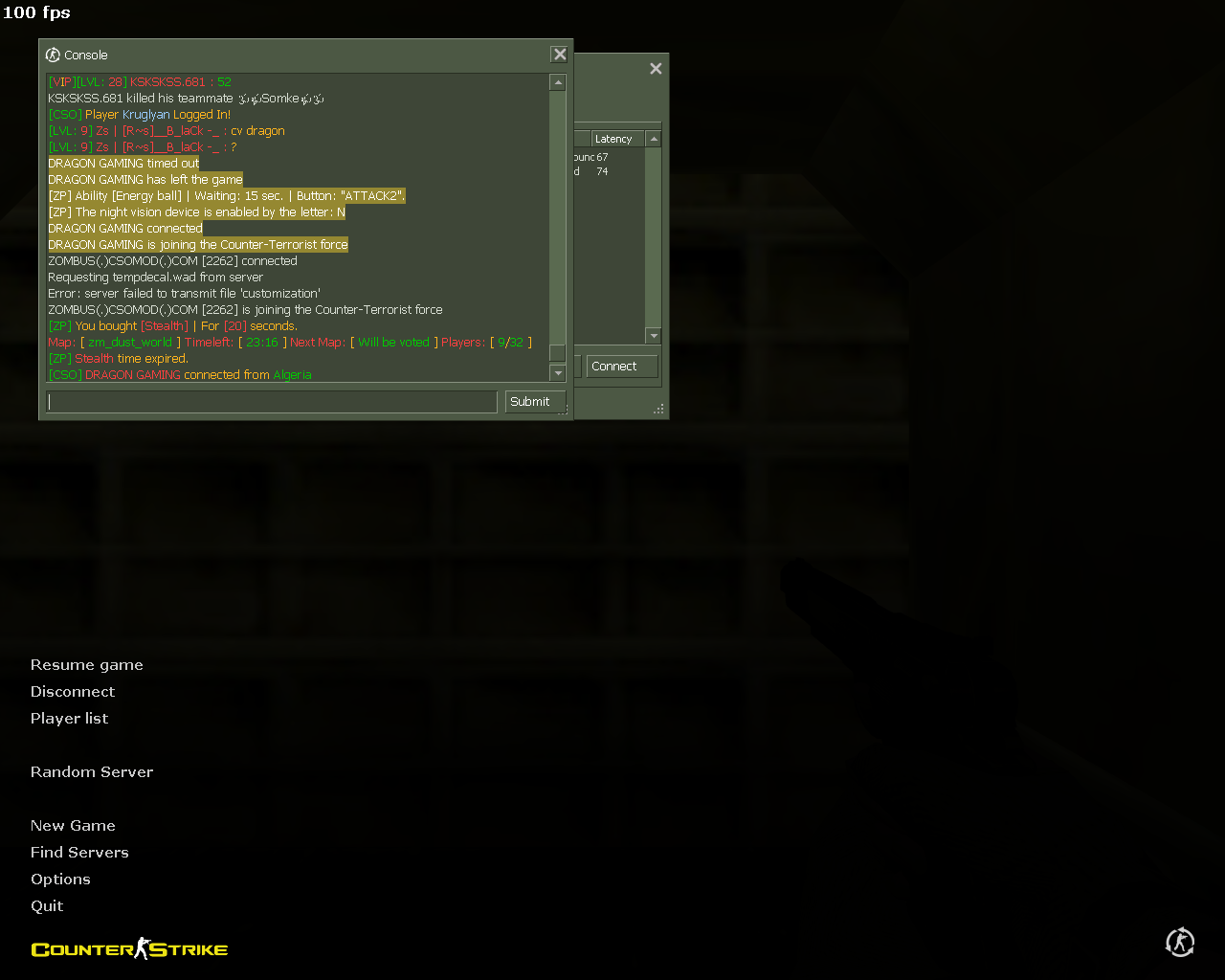Close the Console window
Viewport: 1225px width, 980px height.
click(560, 55)
